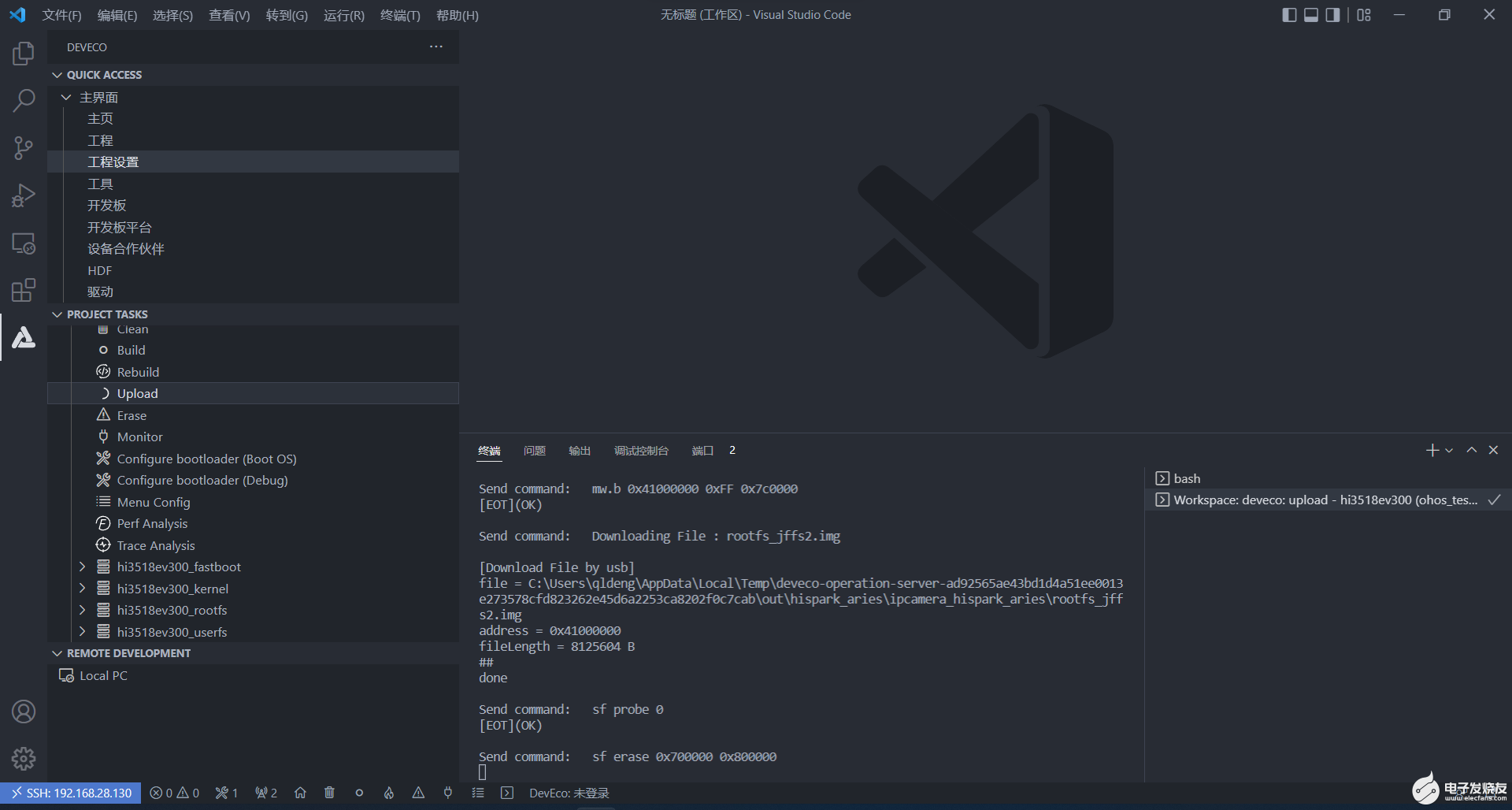Open Trace Analysis task
Image resolution: width=1512 pixels, height=810 pixels.
(x=253, y=545)
